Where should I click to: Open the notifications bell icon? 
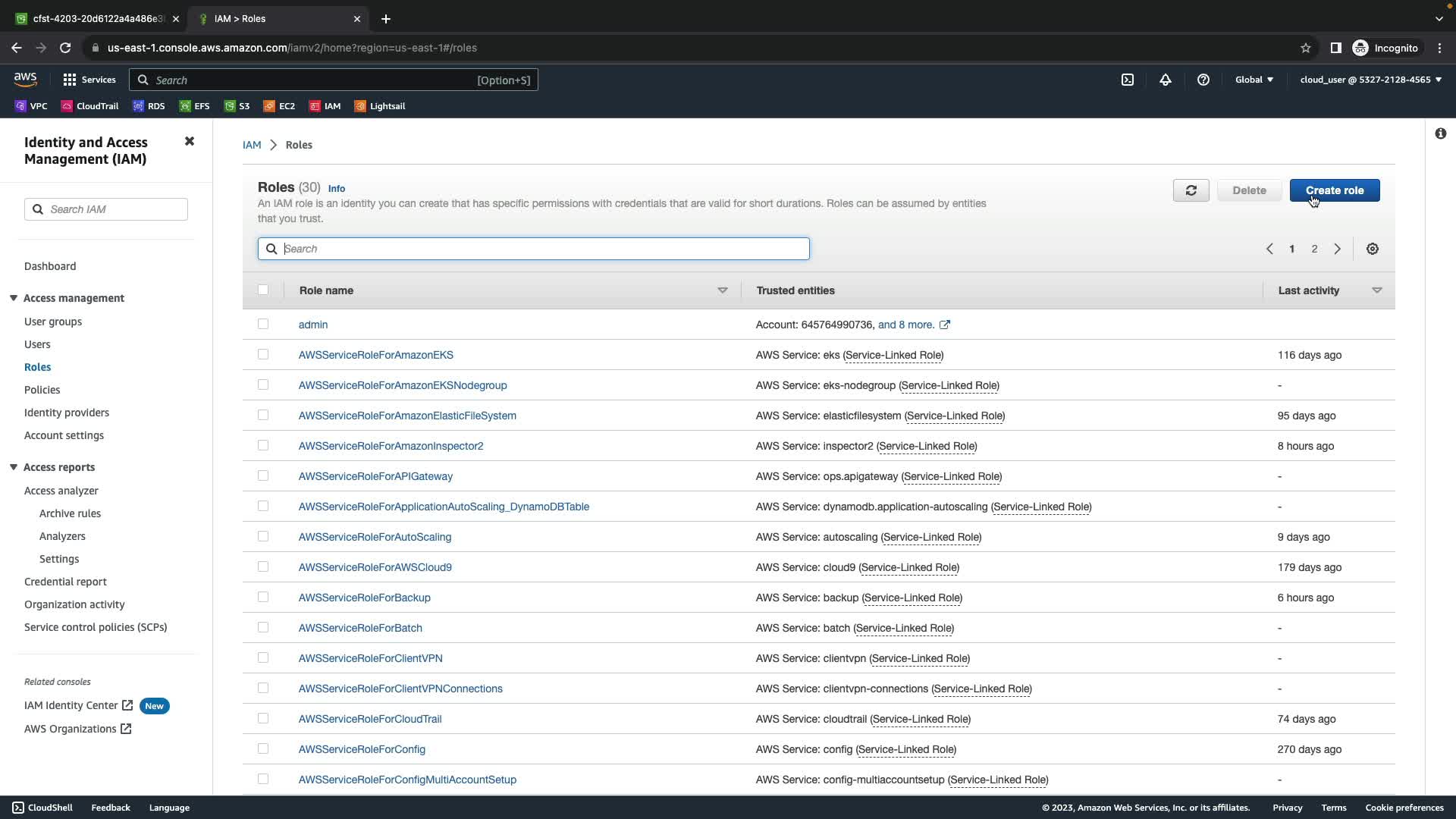click(1166, 80)
